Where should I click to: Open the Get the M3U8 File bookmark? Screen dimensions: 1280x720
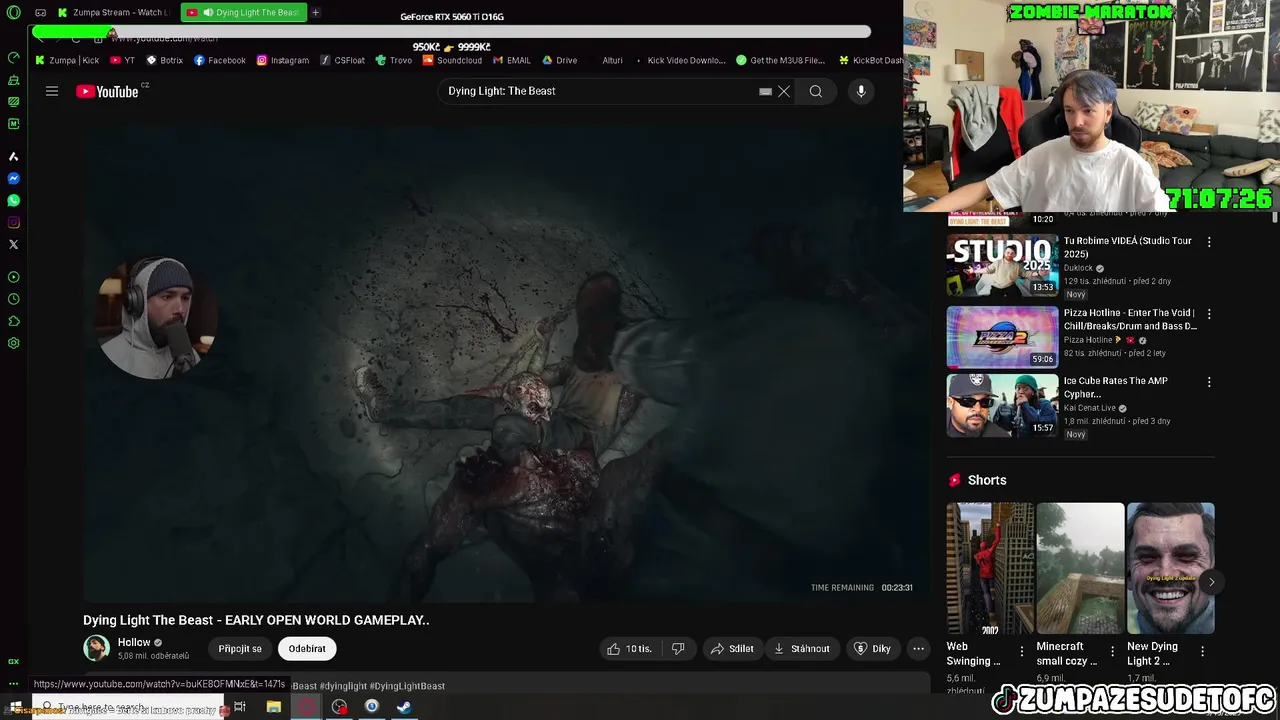point(781,60)
